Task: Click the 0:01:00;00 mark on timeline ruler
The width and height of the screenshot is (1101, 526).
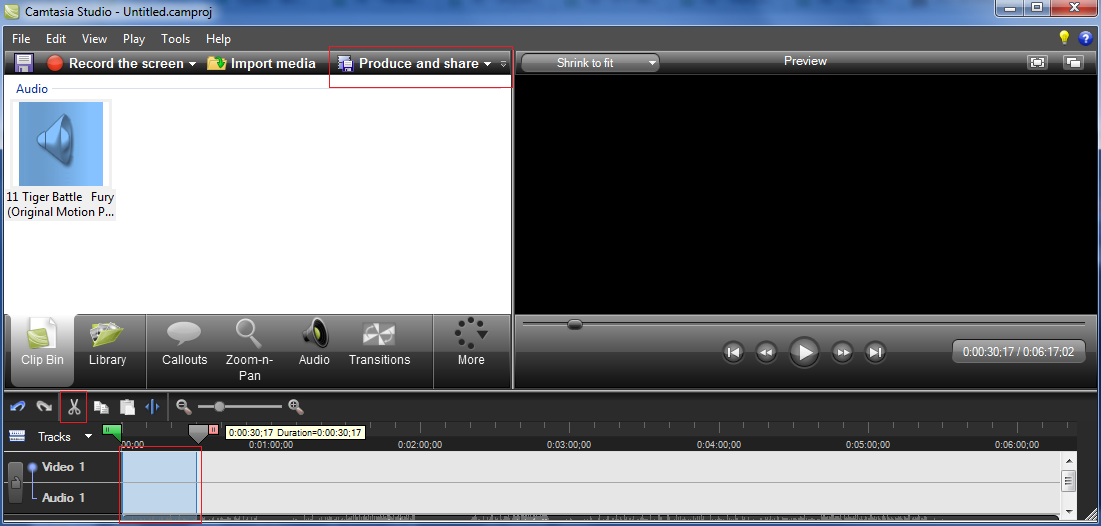Action: (271, 445)
